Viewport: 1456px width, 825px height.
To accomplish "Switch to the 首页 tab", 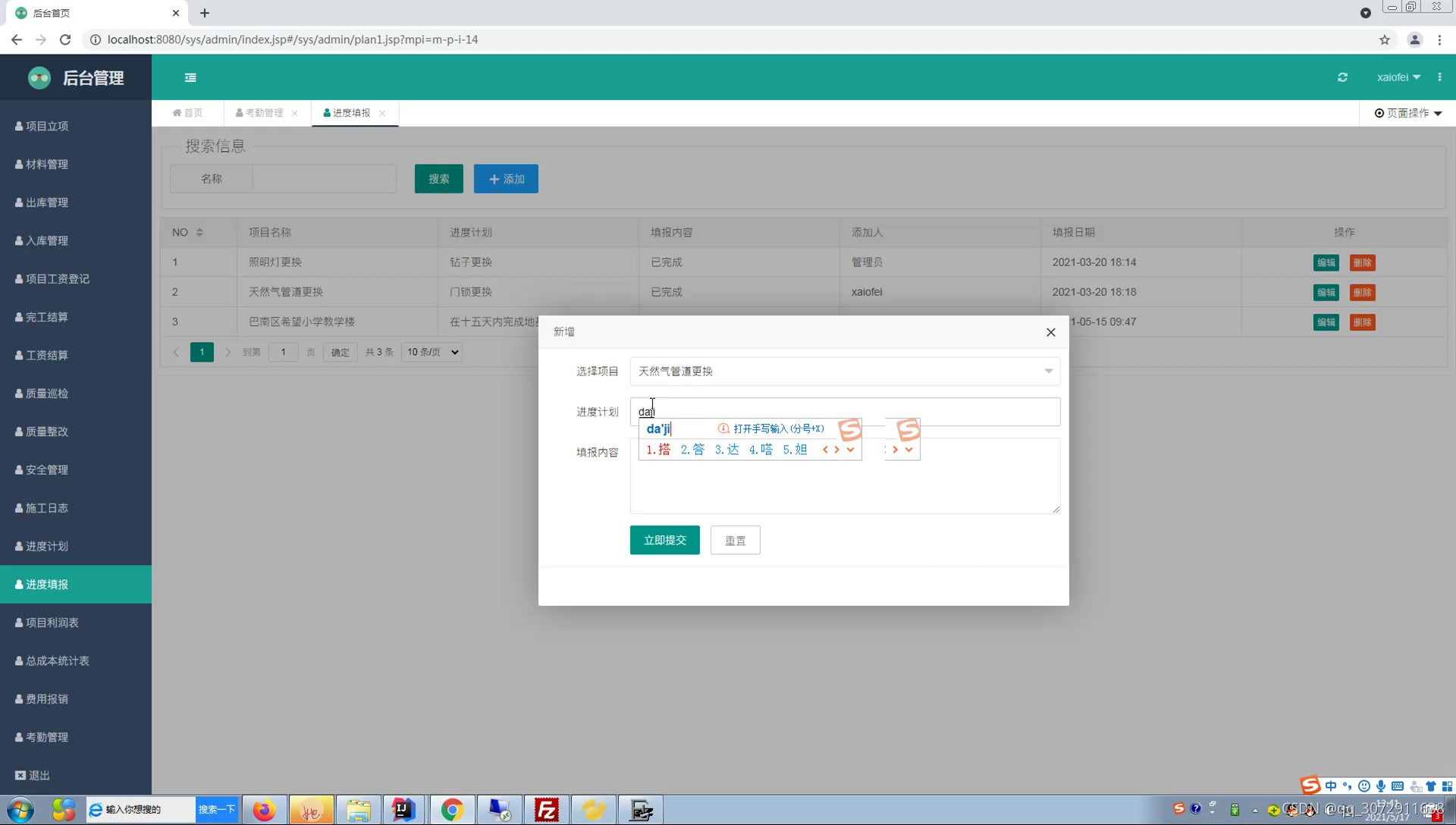I will tap(187, 113).
